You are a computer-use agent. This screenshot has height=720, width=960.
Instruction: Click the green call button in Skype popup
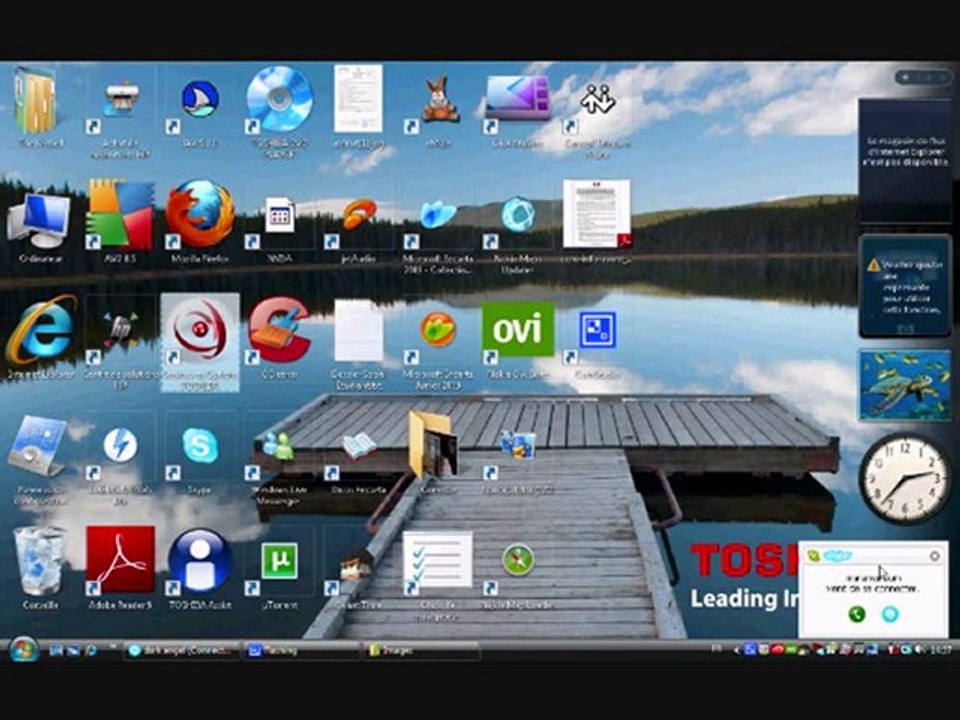(857, 613)
